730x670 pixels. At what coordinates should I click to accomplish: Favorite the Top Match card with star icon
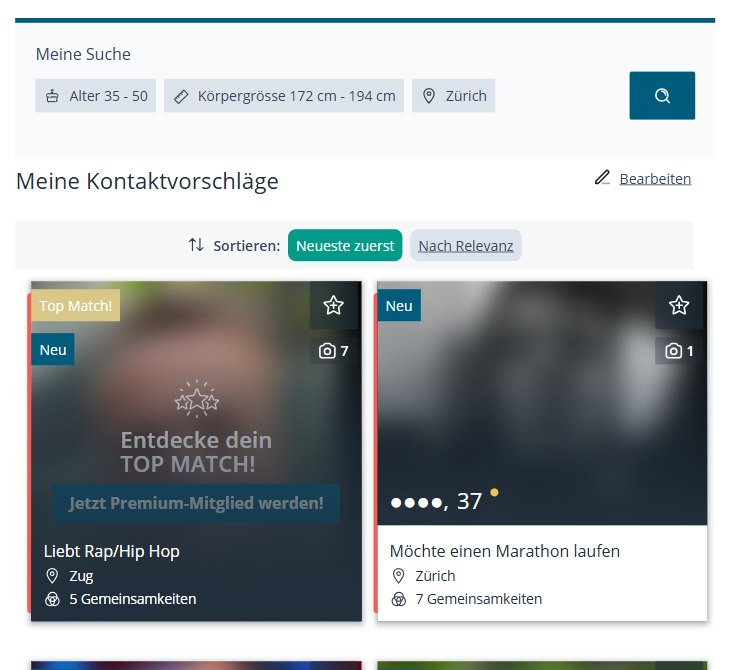[333, 305]
